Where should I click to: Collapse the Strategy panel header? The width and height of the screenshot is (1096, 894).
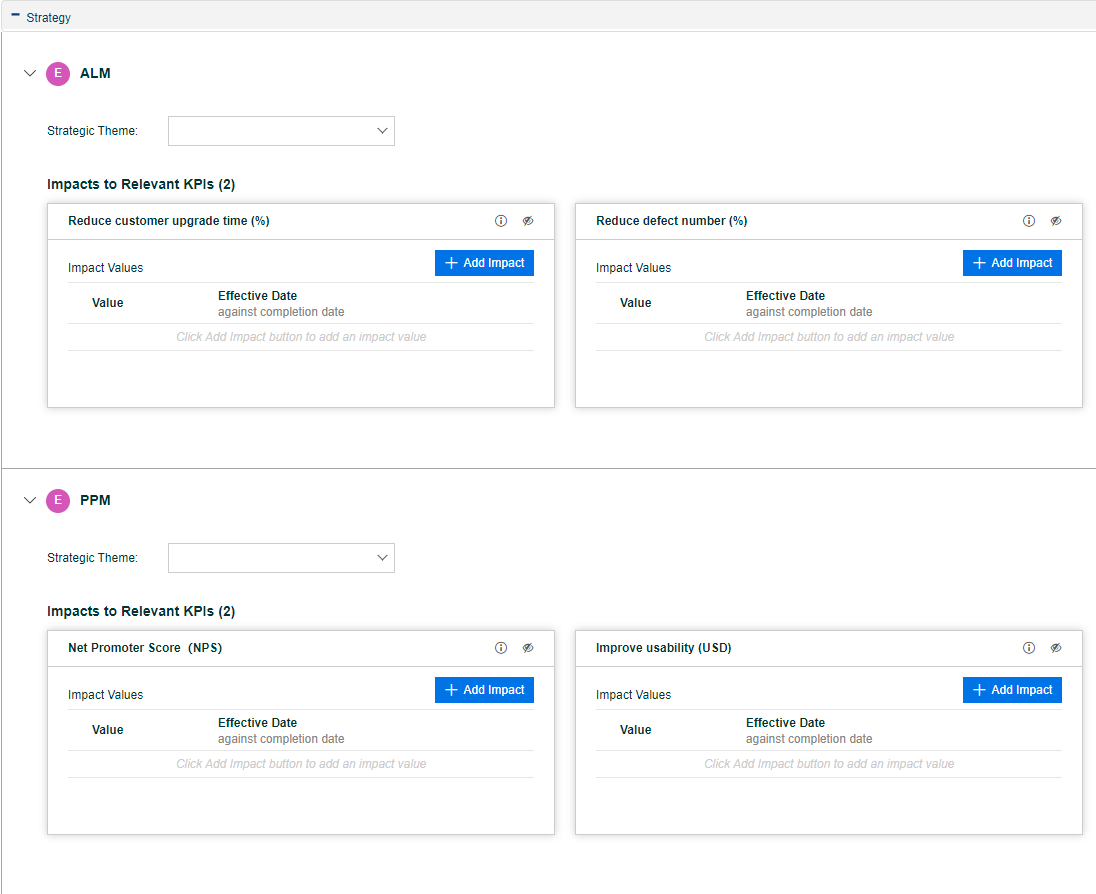pos(16,17)
